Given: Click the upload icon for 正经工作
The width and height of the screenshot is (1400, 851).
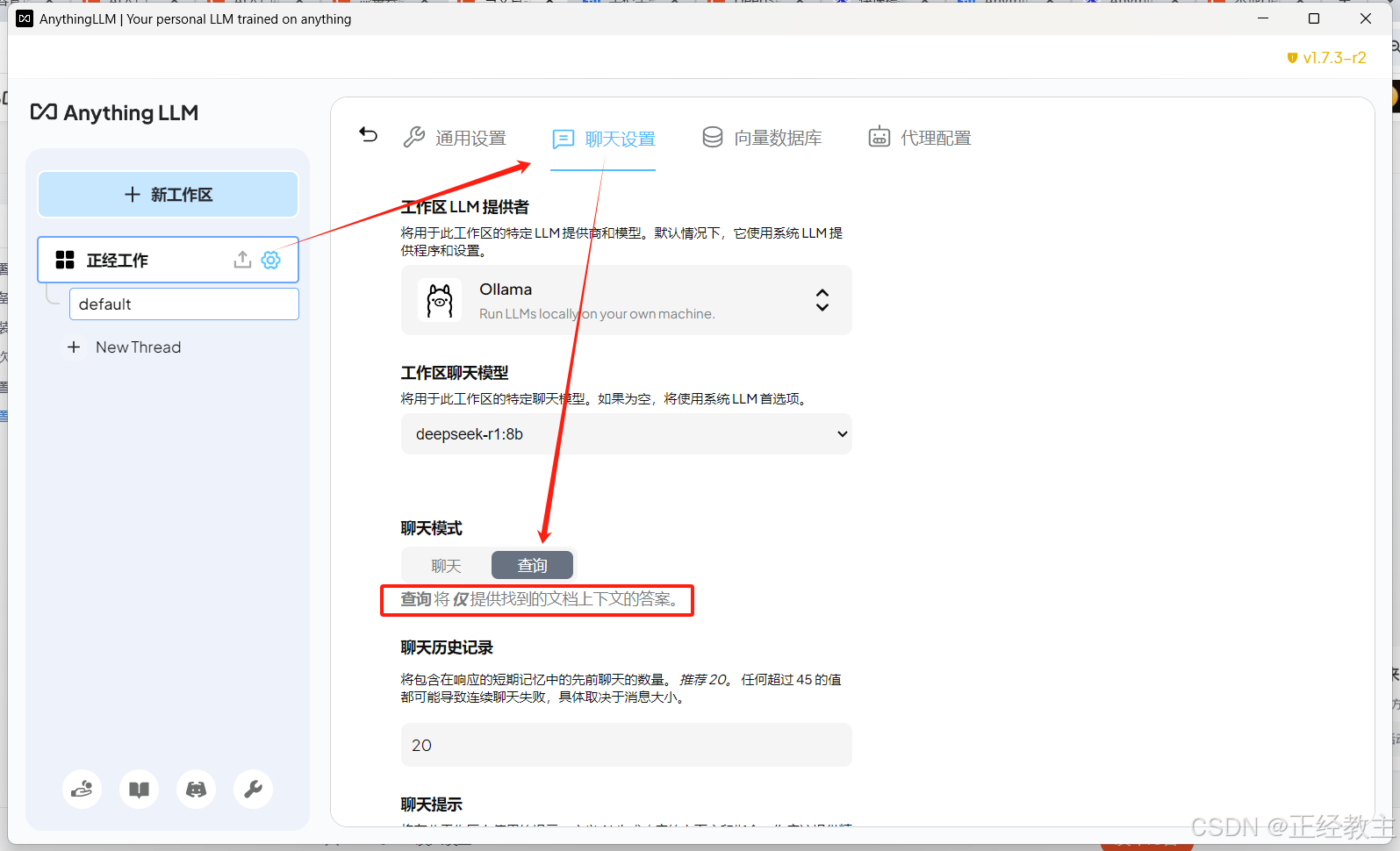Looking at the screenshot, I should point(242,260).
